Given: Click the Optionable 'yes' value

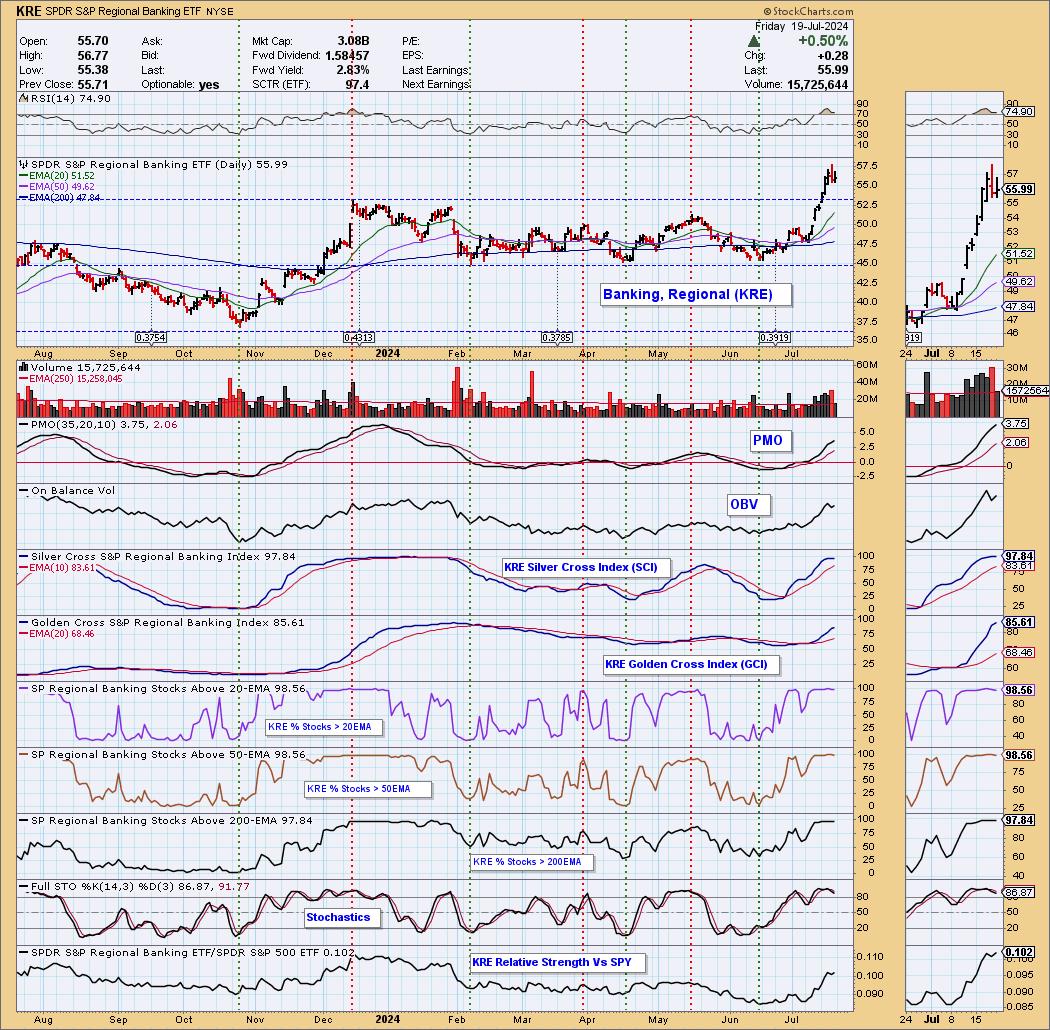Looking at the screenshot, I should (x=209, y=84).
